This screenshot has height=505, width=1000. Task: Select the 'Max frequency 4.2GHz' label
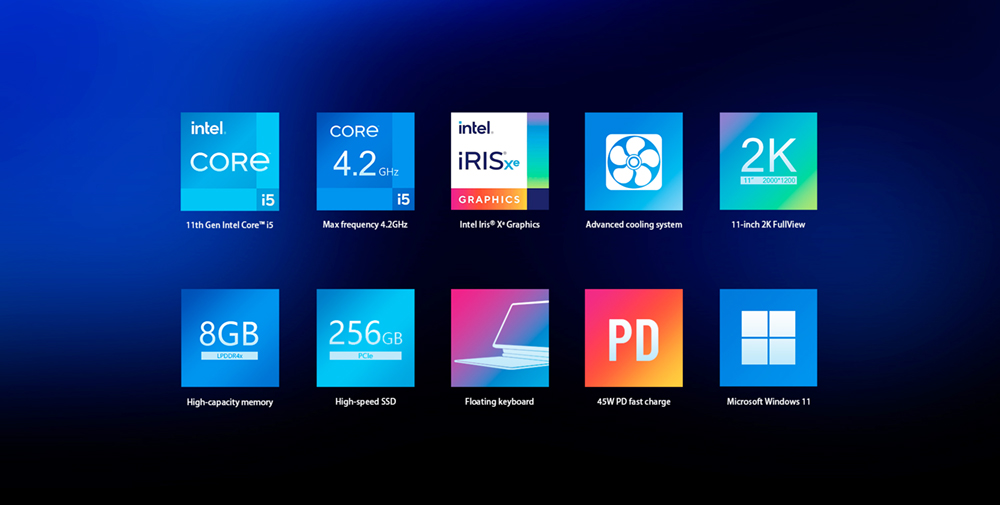pos(365,225)
